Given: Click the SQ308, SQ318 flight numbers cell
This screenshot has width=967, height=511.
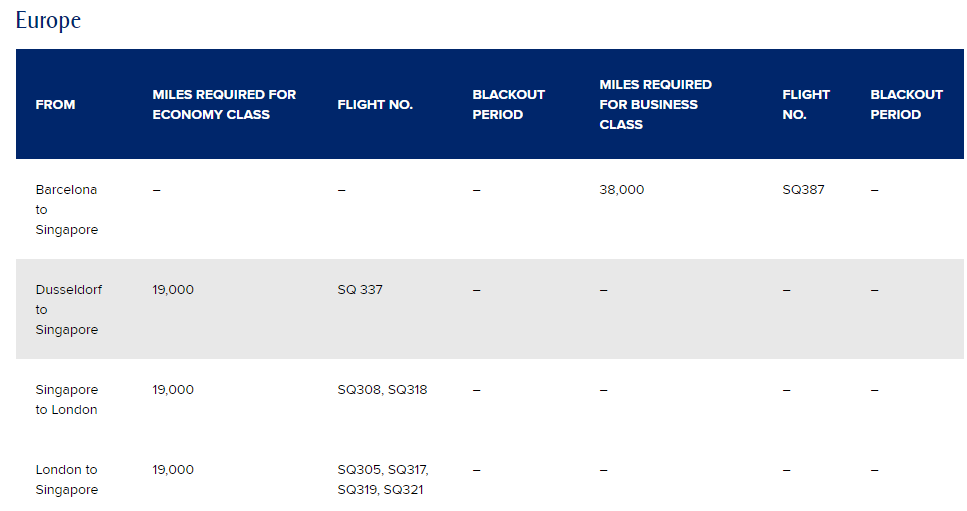Looking at the screenshot, I should pos(382,389).
